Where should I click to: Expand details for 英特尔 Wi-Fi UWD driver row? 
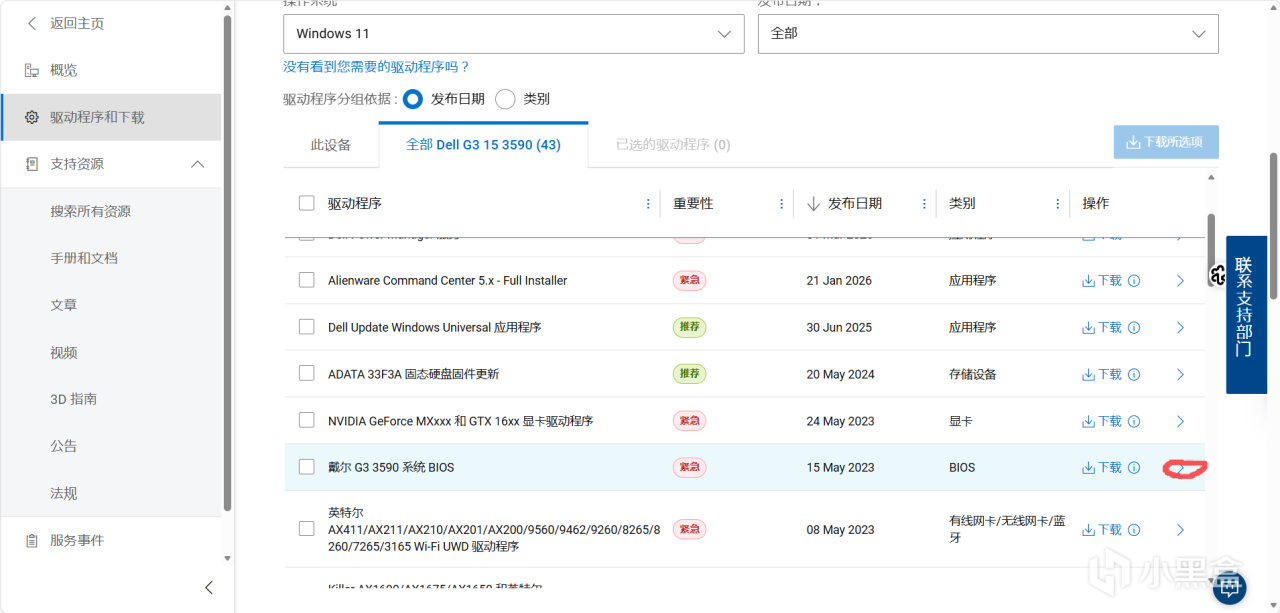coord(1180,530)
